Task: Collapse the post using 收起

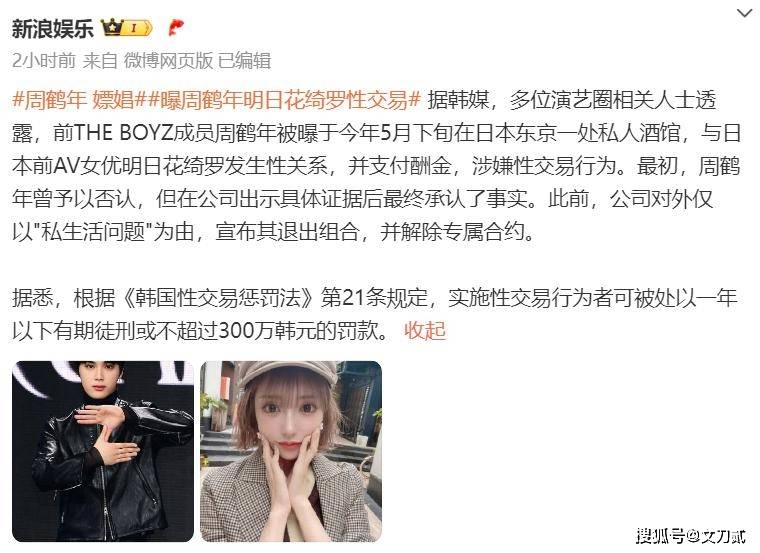Action: pyautogui.click(x=425, y=331)
